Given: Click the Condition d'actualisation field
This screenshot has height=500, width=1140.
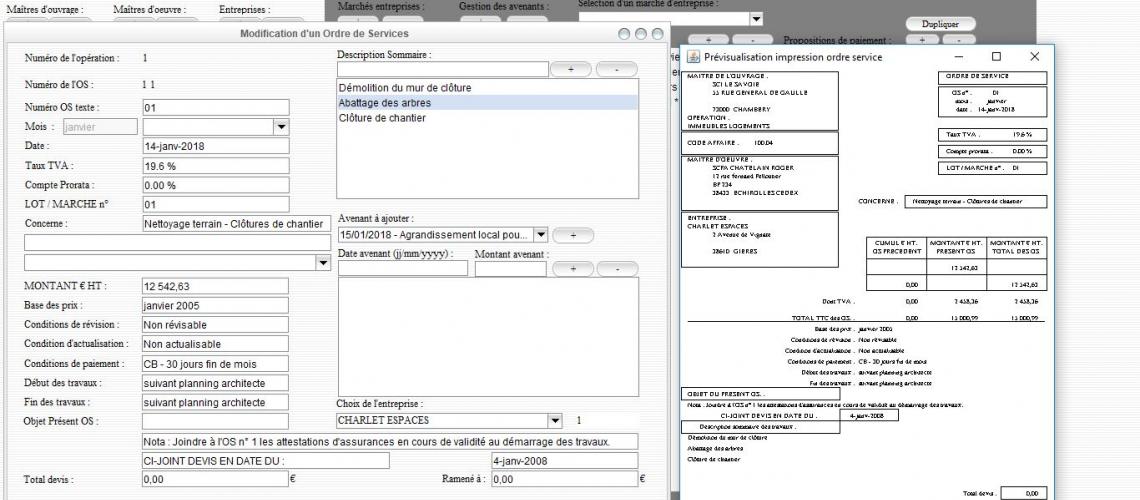Looking at the screenshot, I should coord(215,344).
